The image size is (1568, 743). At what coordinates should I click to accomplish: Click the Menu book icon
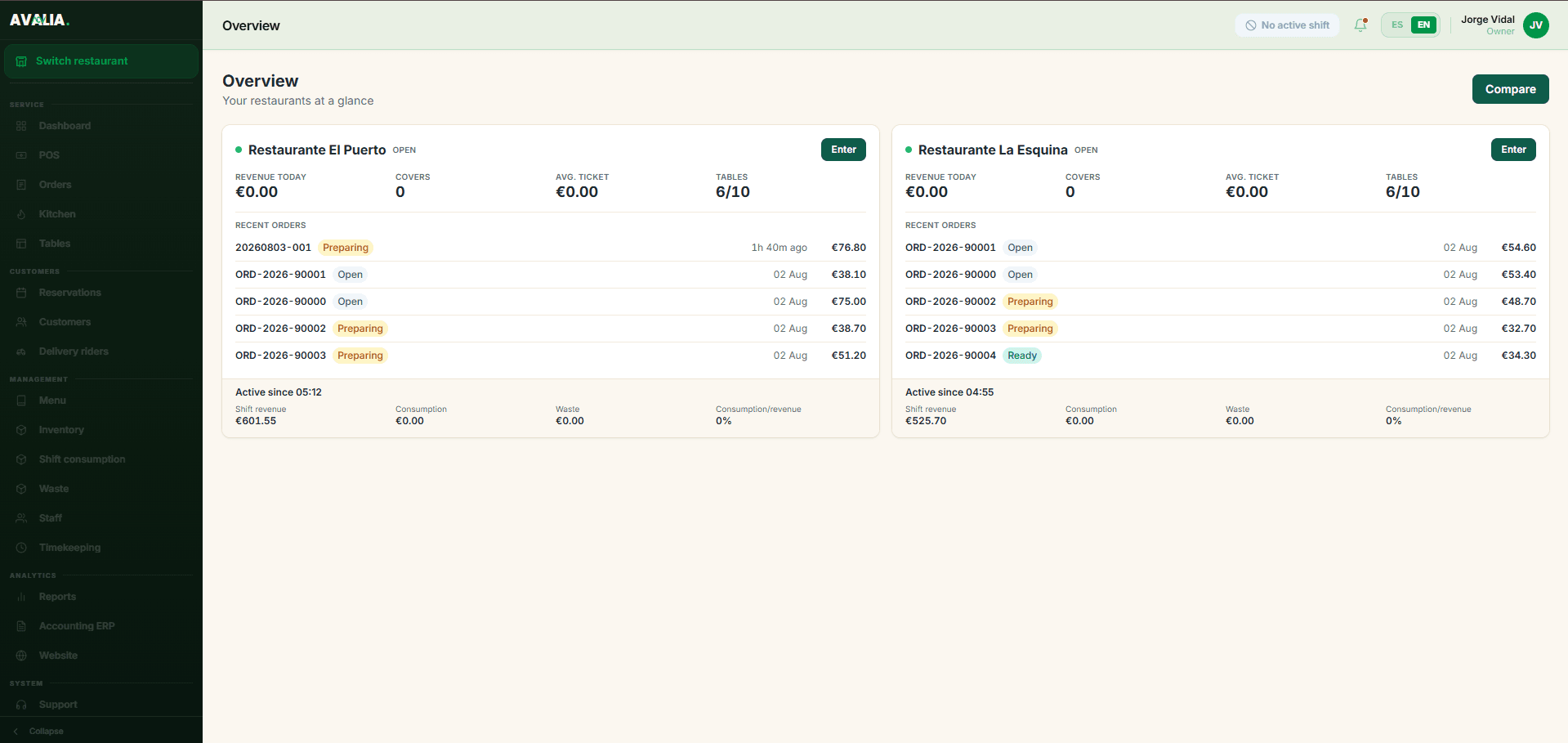(21, 401)
